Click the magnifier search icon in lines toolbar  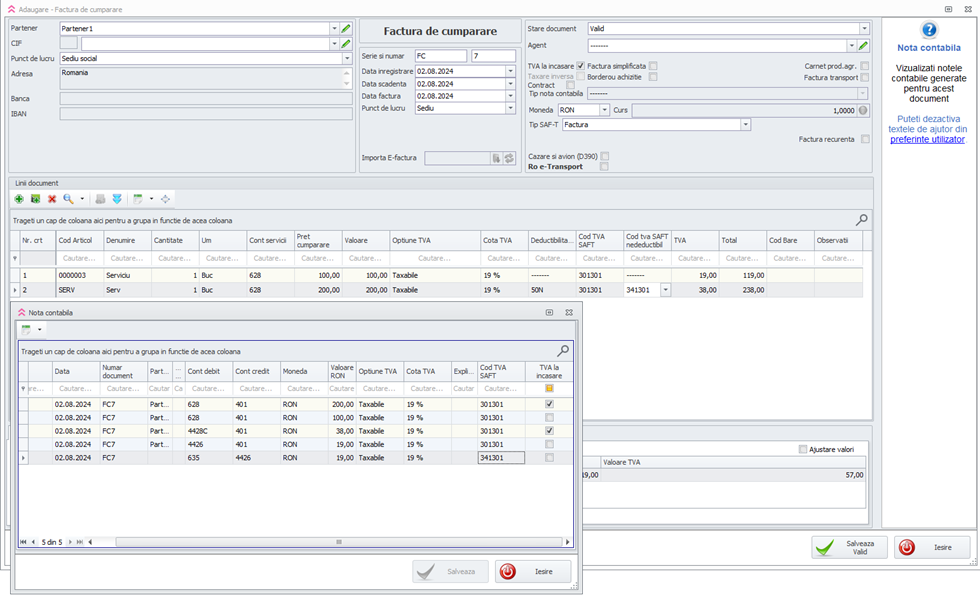point(68,199)
